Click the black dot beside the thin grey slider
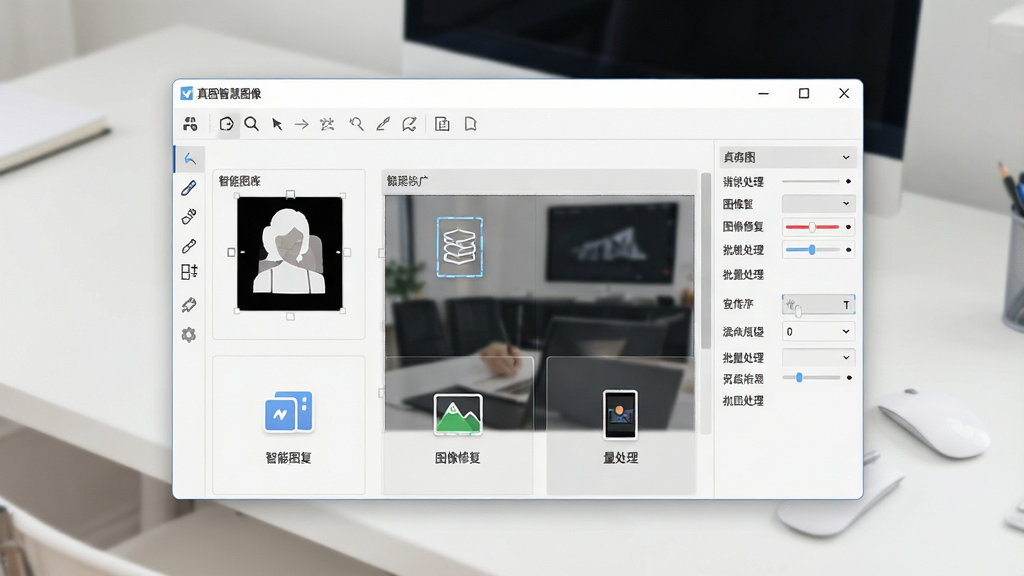The image size is (1024, 576). pyautogui.click(x=848, y=181)
